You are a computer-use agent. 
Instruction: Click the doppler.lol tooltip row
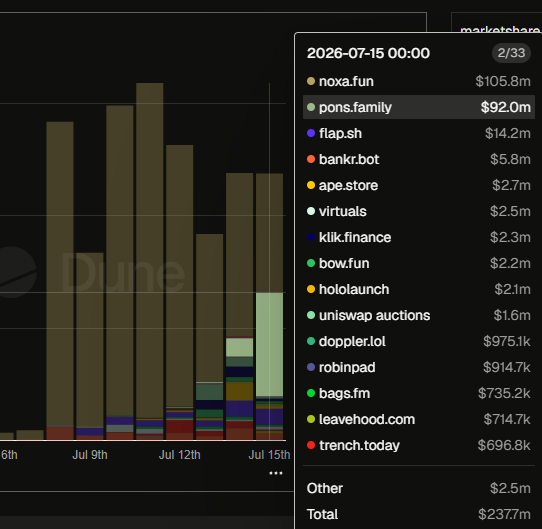click(419, 341)
